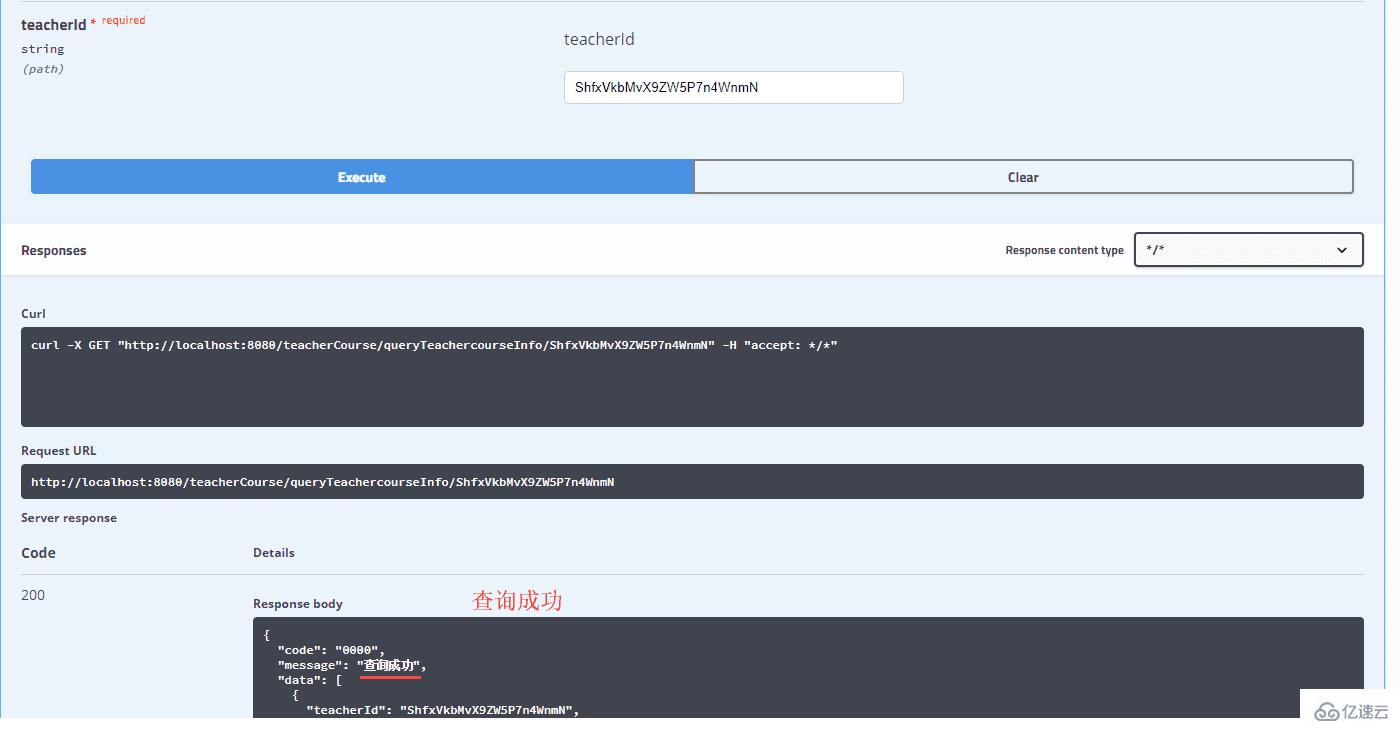Image resolution: width=1400 pixels, height=733 pixels.
Task: Click the 200 status code
Action: 33,595
